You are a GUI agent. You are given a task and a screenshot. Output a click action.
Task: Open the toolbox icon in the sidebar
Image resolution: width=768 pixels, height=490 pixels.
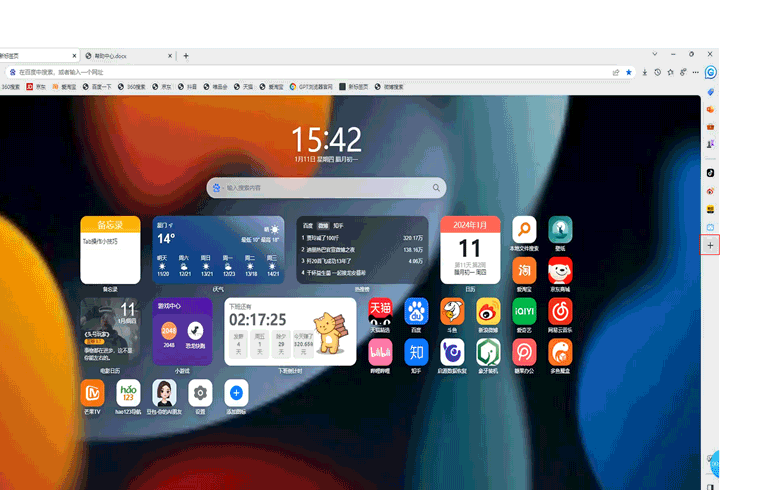[x=710, y=126]
